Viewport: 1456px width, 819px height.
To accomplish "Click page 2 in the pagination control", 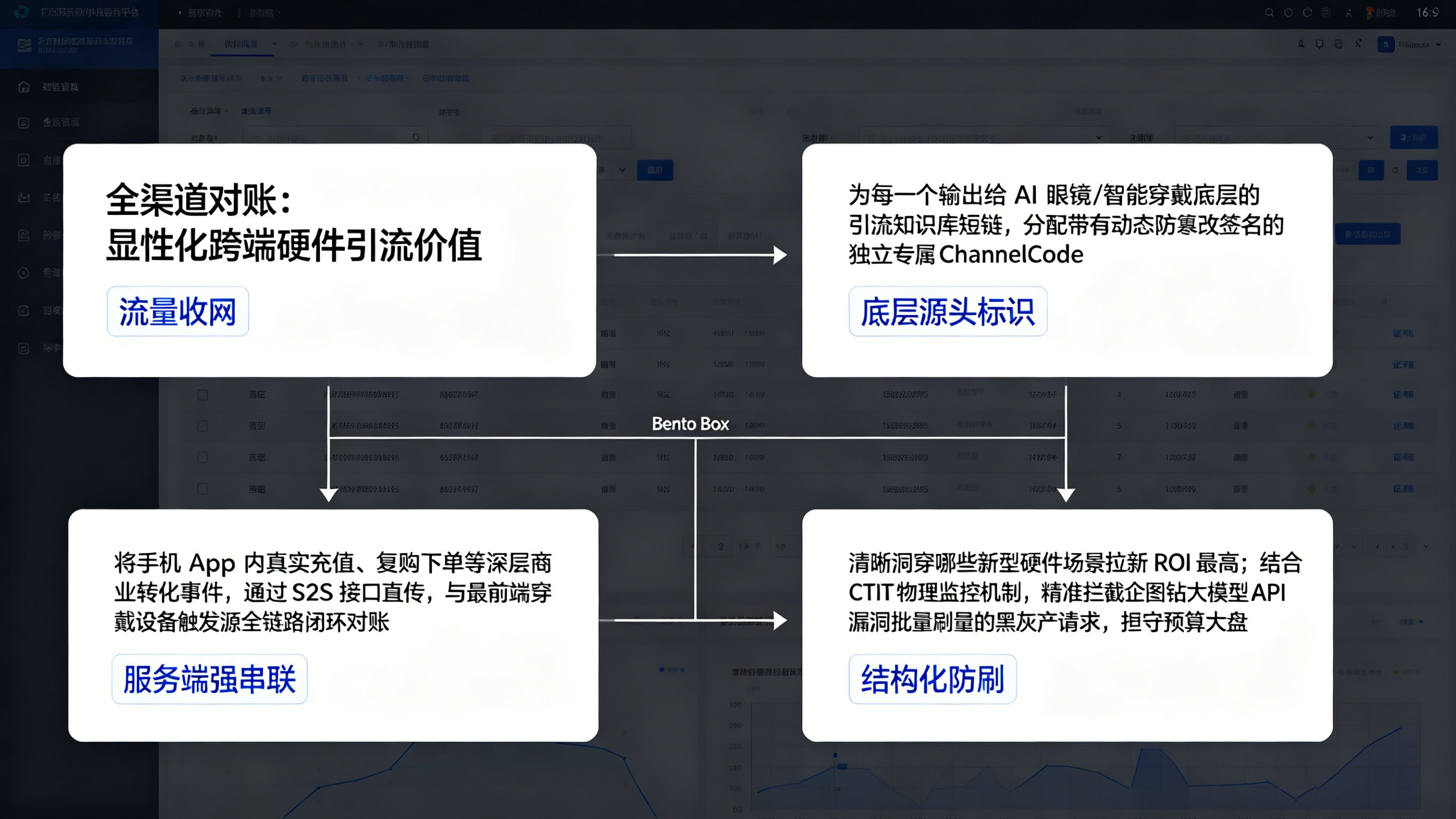I will (721, 547).
